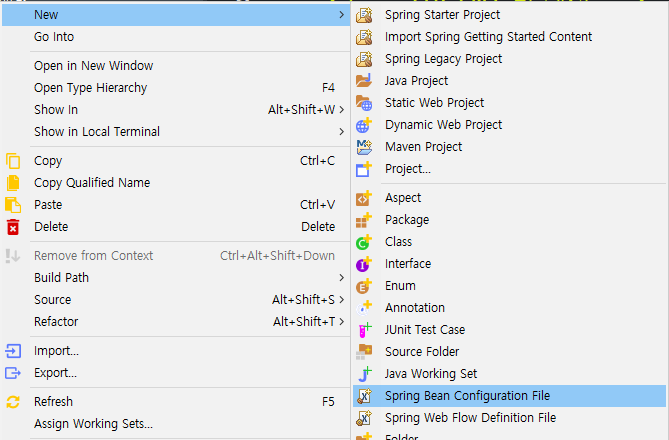Click the Import Spring Getting Started Content icon
This screenshot has width=669, height=440.
click(364, 37)
